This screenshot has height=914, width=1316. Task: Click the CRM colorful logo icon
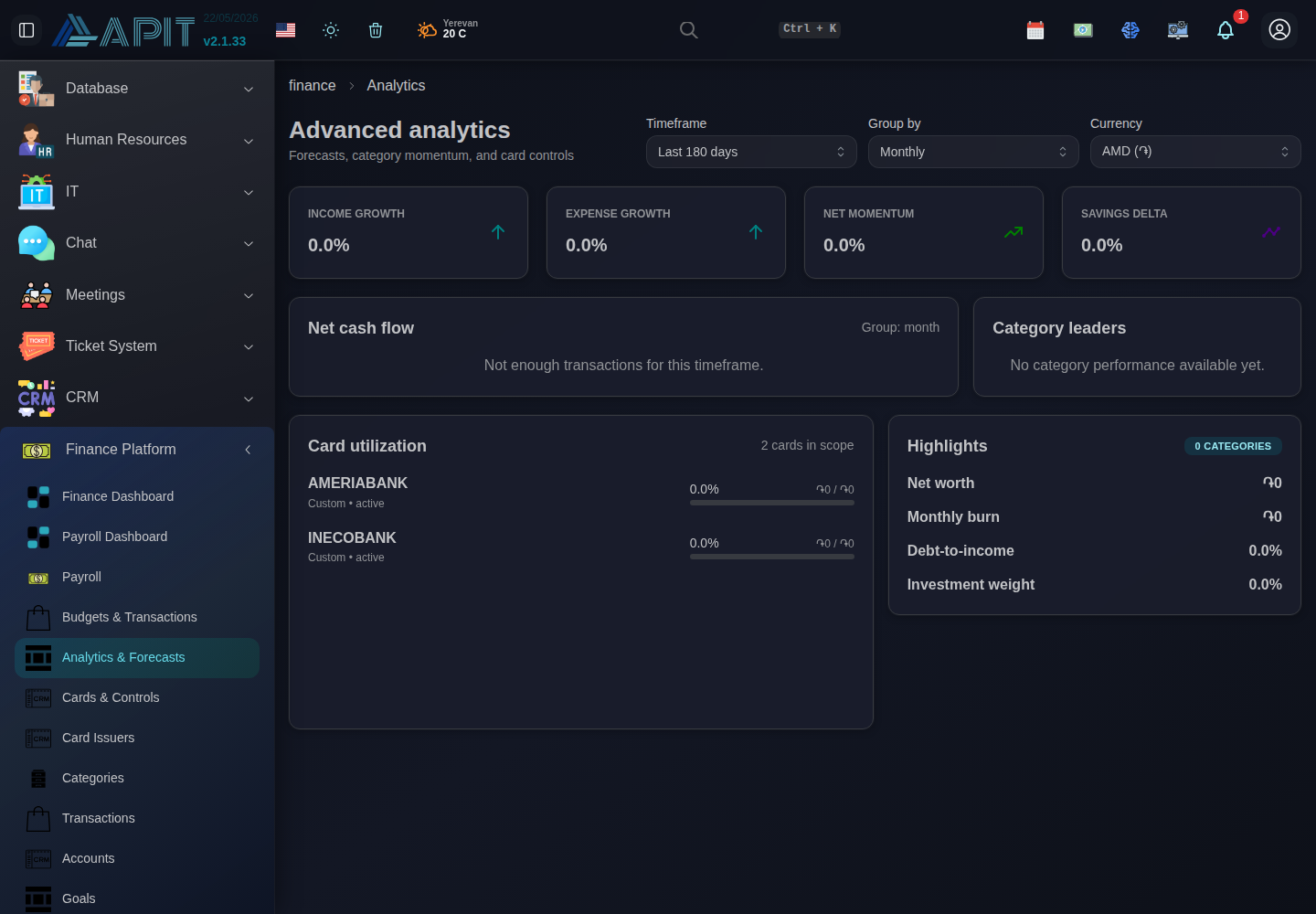coord(37,398)
